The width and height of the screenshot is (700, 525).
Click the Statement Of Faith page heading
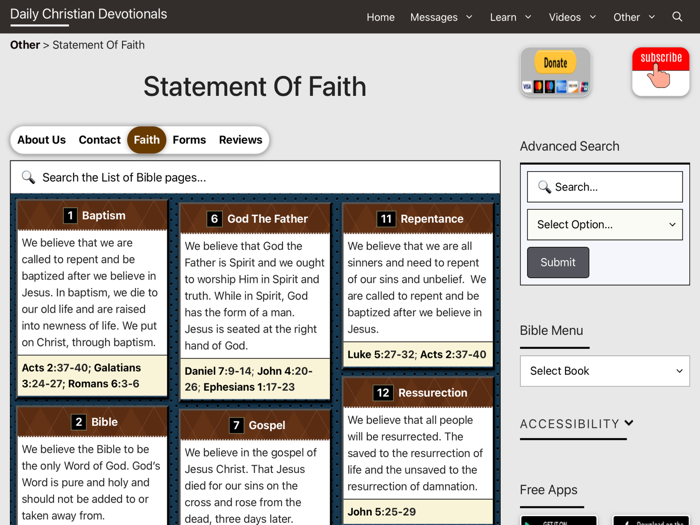tap(255, 87)
